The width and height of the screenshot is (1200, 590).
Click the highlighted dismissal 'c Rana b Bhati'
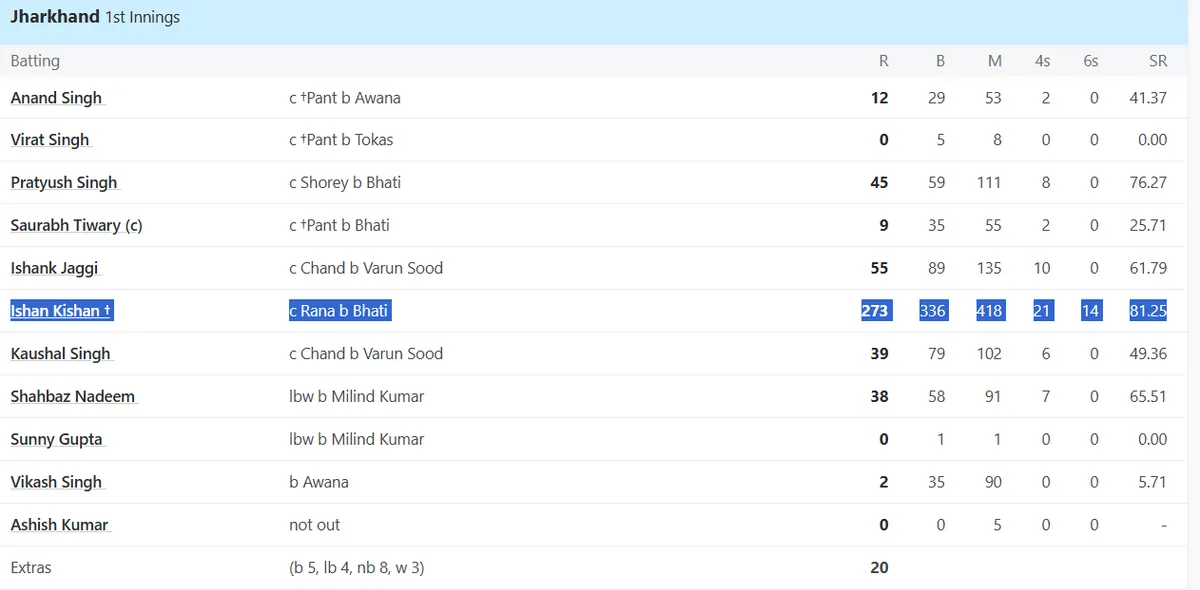click(x=339, y=311)
